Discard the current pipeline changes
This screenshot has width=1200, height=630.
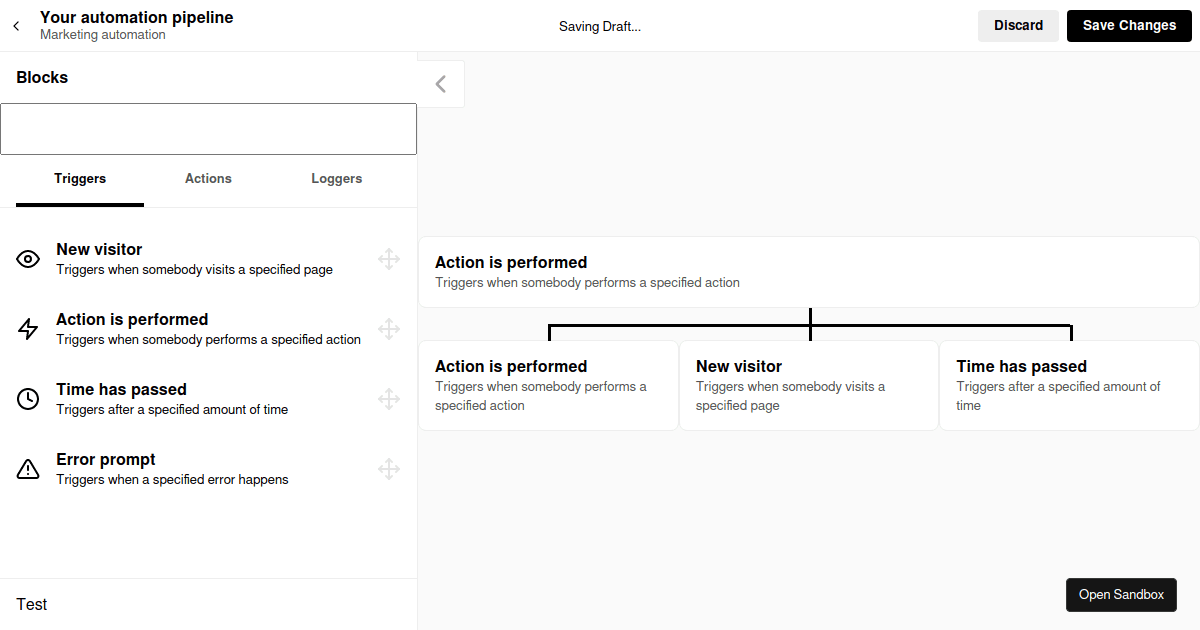pyautogui.click(x=1018, y=25)
